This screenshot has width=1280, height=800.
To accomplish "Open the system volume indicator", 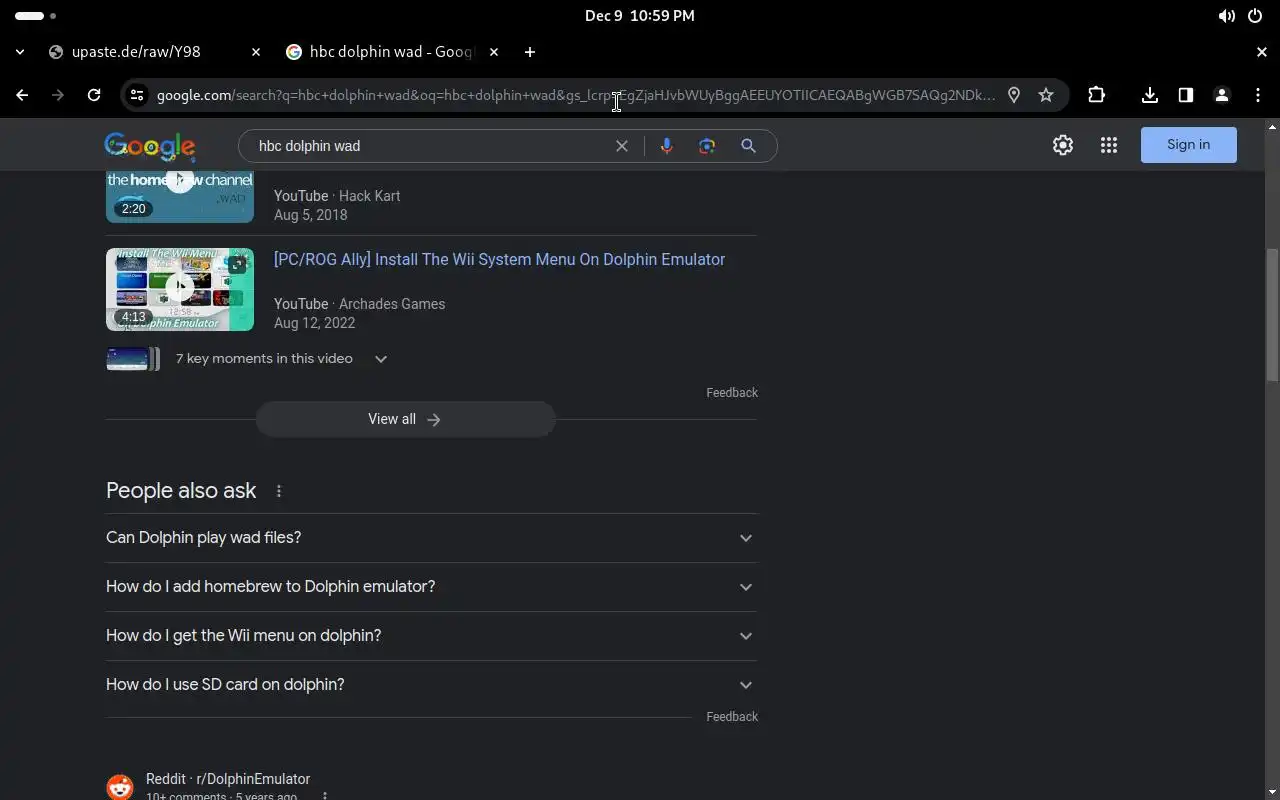I will (1226, 16).
